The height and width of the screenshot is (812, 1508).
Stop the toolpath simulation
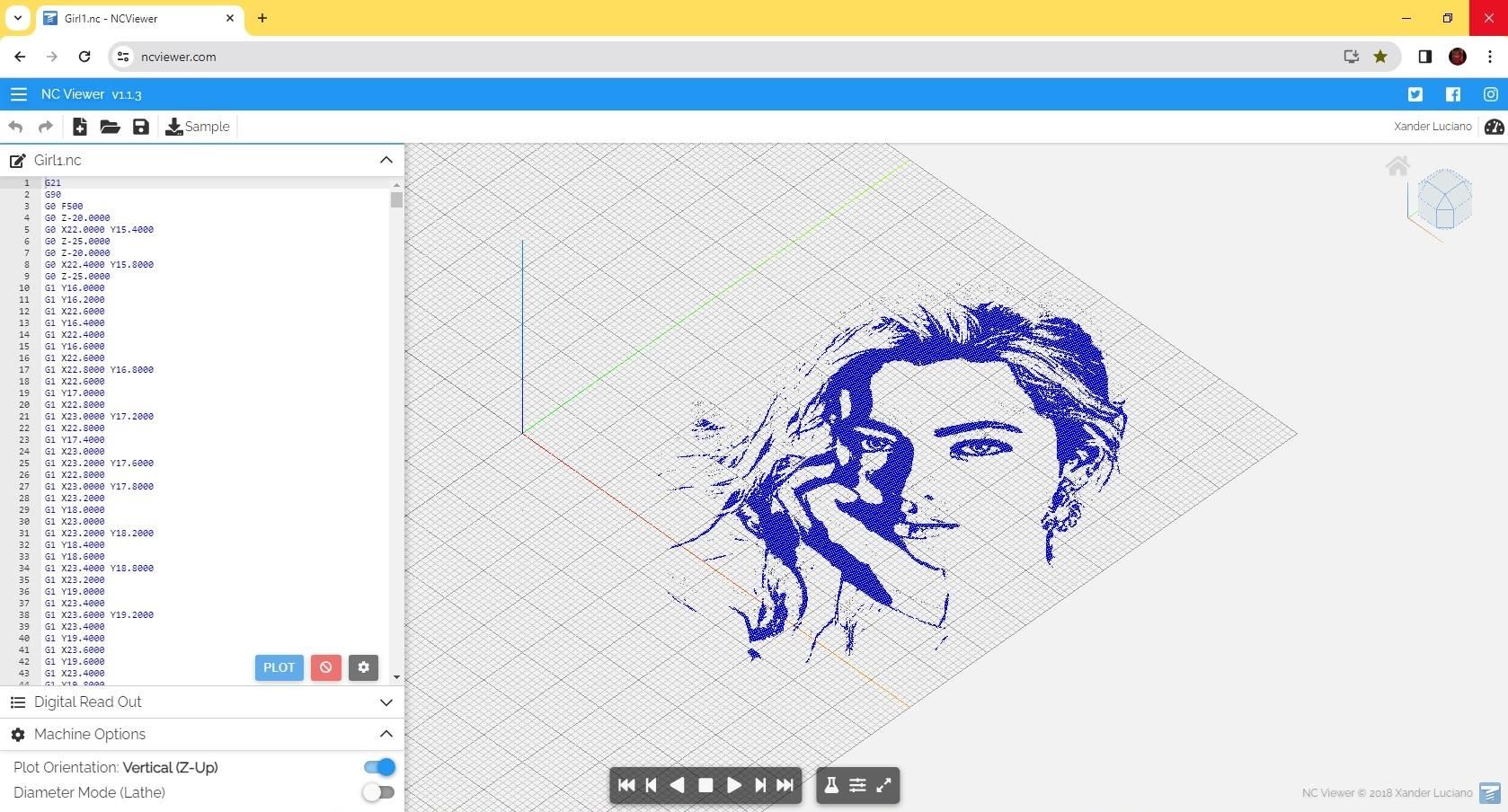tap(705, 785)
